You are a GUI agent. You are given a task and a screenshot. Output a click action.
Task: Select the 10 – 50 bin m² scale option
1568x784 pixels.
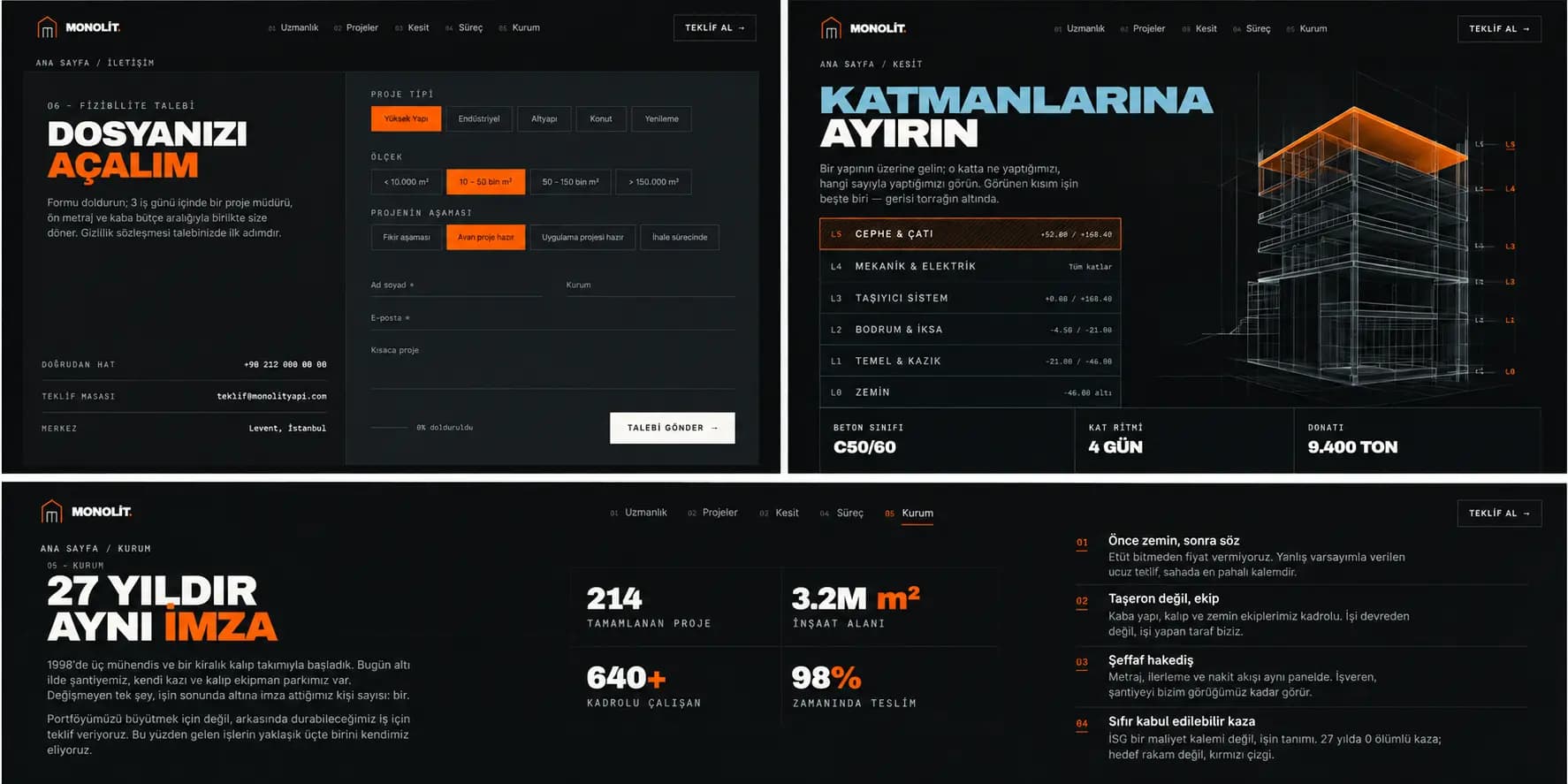485,182
